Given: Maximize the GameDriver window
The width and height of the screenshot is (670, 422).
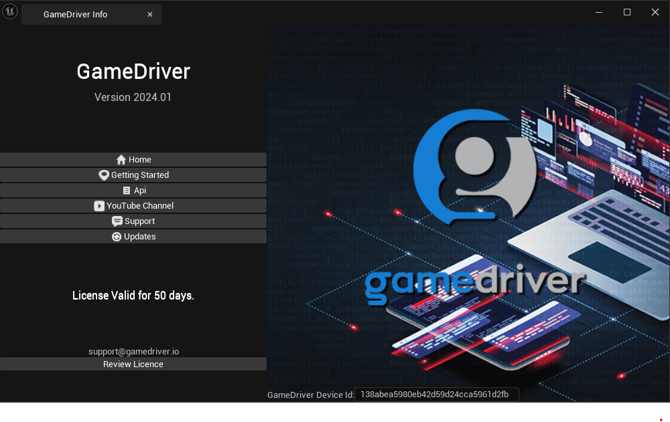Looking at the screenshot, I should (x=627, y=12).
